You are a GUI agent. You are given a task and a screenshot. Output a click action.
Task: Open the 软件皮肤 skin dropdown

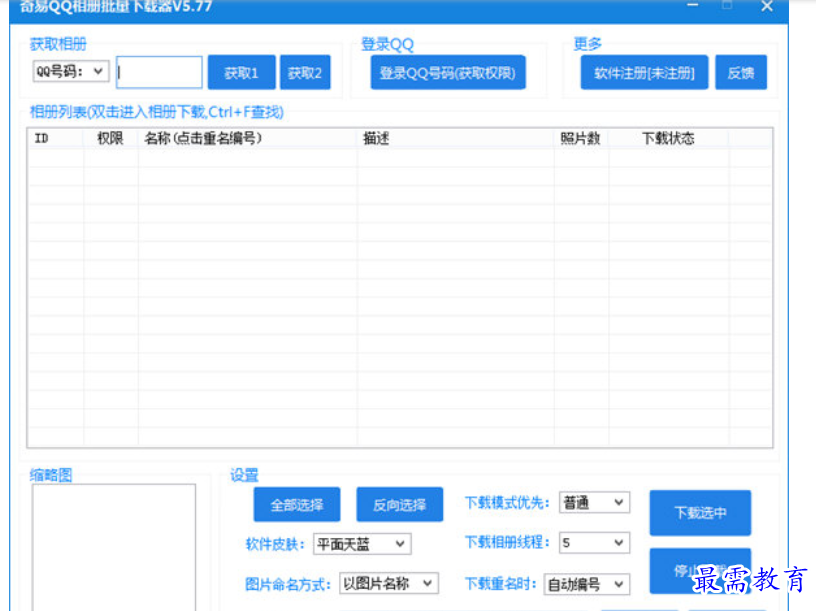click(x=362, y=544)
